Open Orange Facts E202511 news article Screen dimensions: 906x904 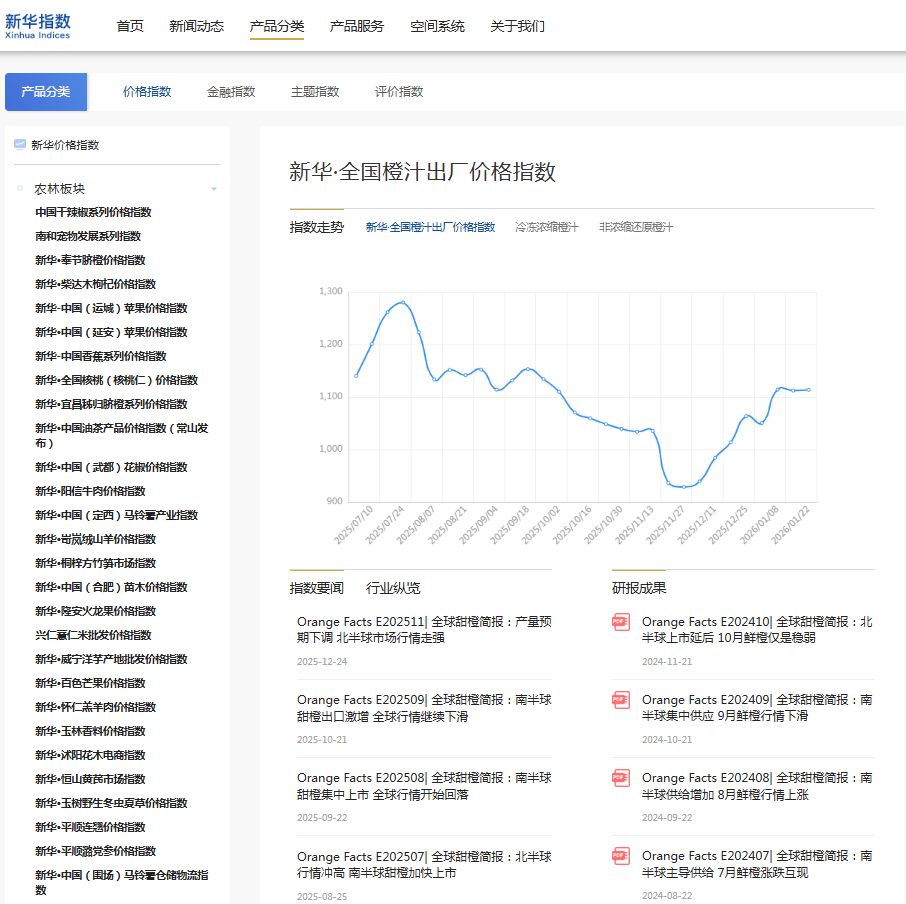click(x=424, y=629)
